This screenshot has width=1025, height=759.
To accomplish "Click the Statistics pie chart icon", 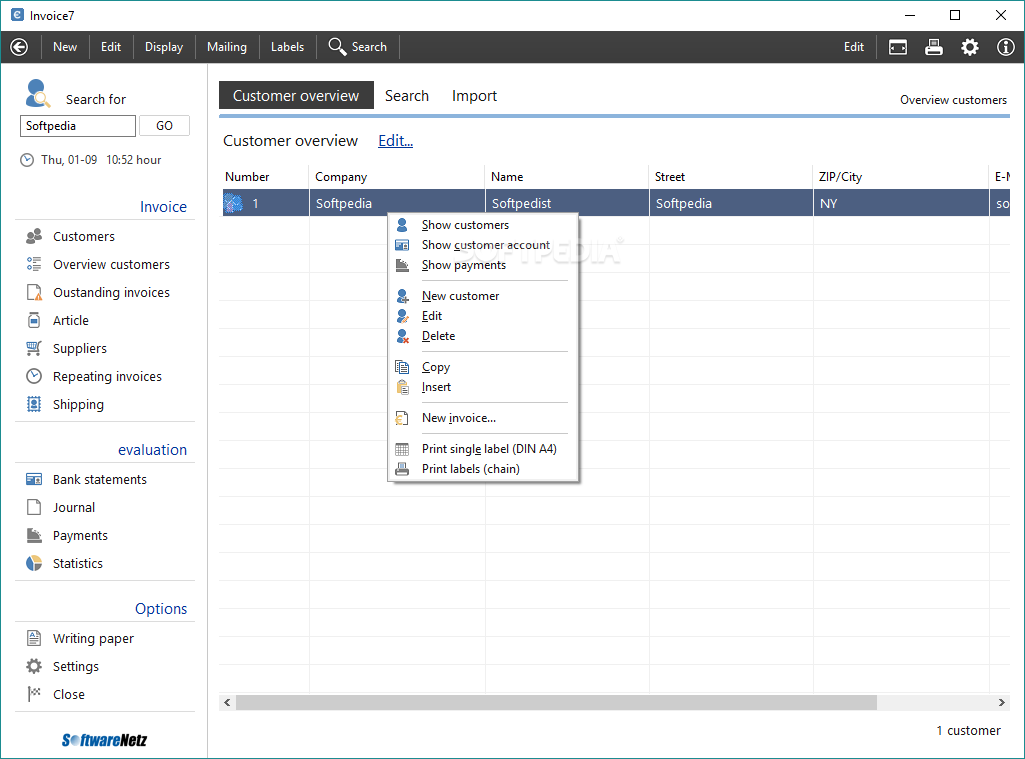I will click(x=34, y=564).
